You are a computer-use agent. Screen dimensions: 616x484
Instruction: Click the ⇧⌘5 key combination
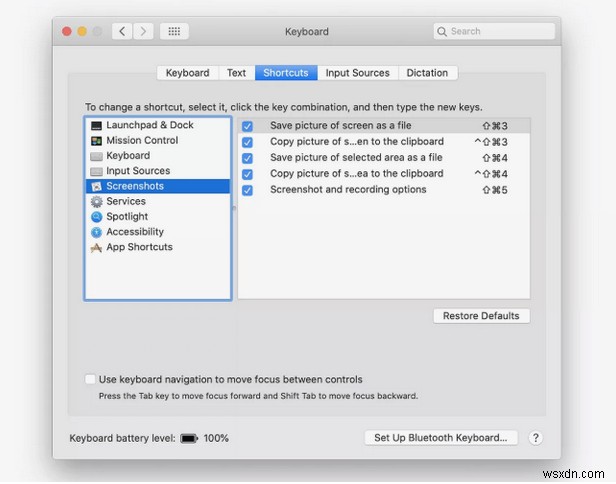point(495,190)
